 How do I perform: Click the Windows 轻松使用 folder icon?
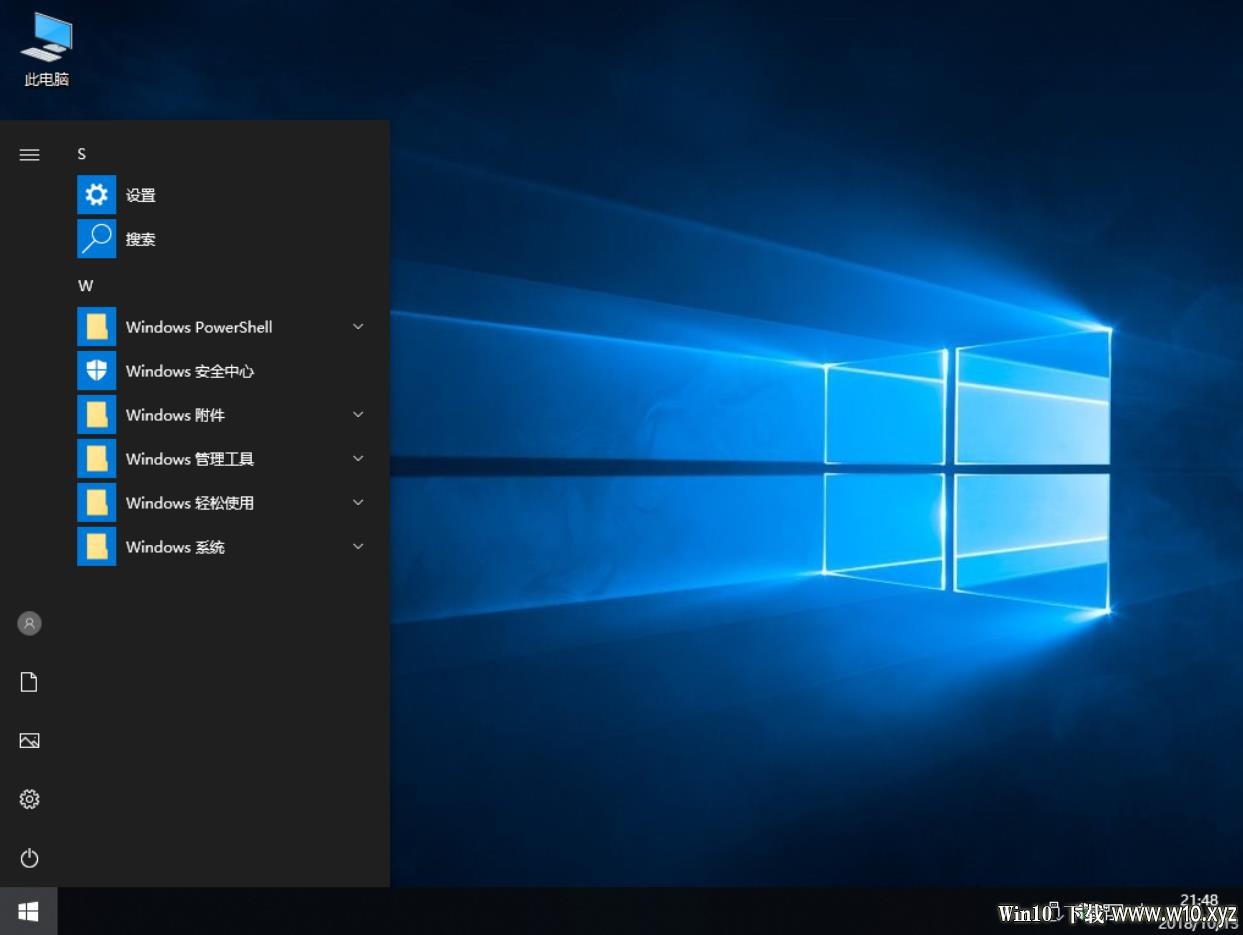point(97,503)
